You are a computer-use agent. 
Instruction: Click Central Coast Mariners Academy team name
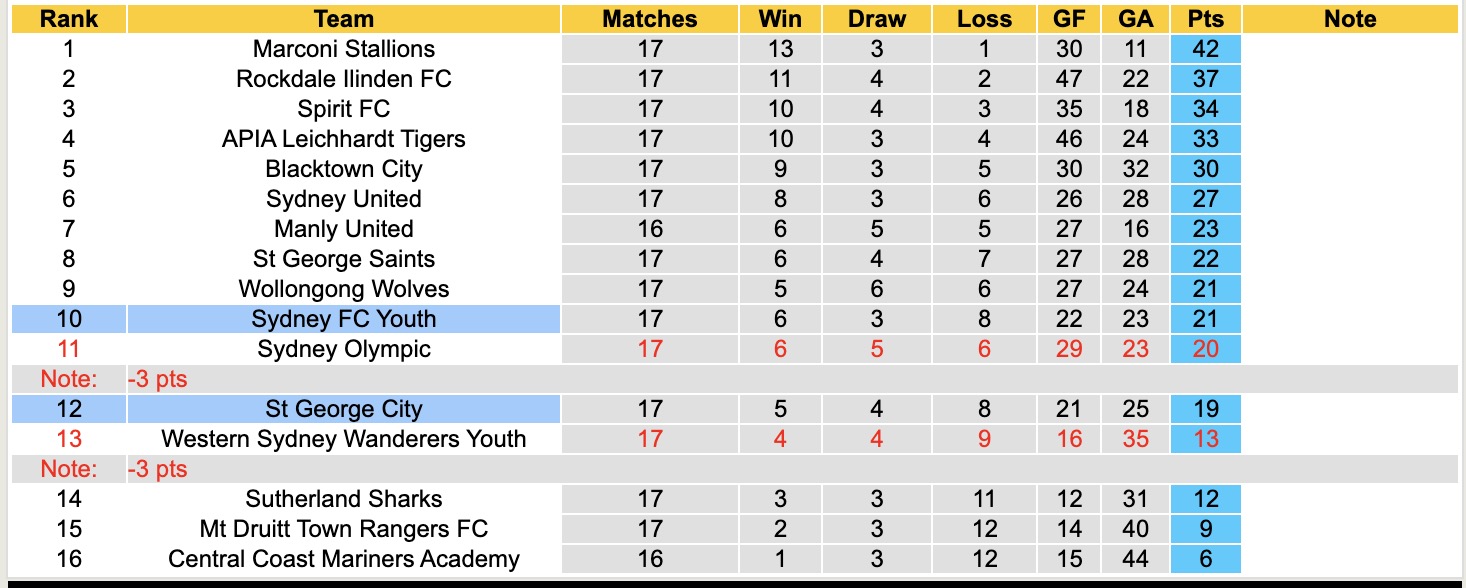[343, 559]
